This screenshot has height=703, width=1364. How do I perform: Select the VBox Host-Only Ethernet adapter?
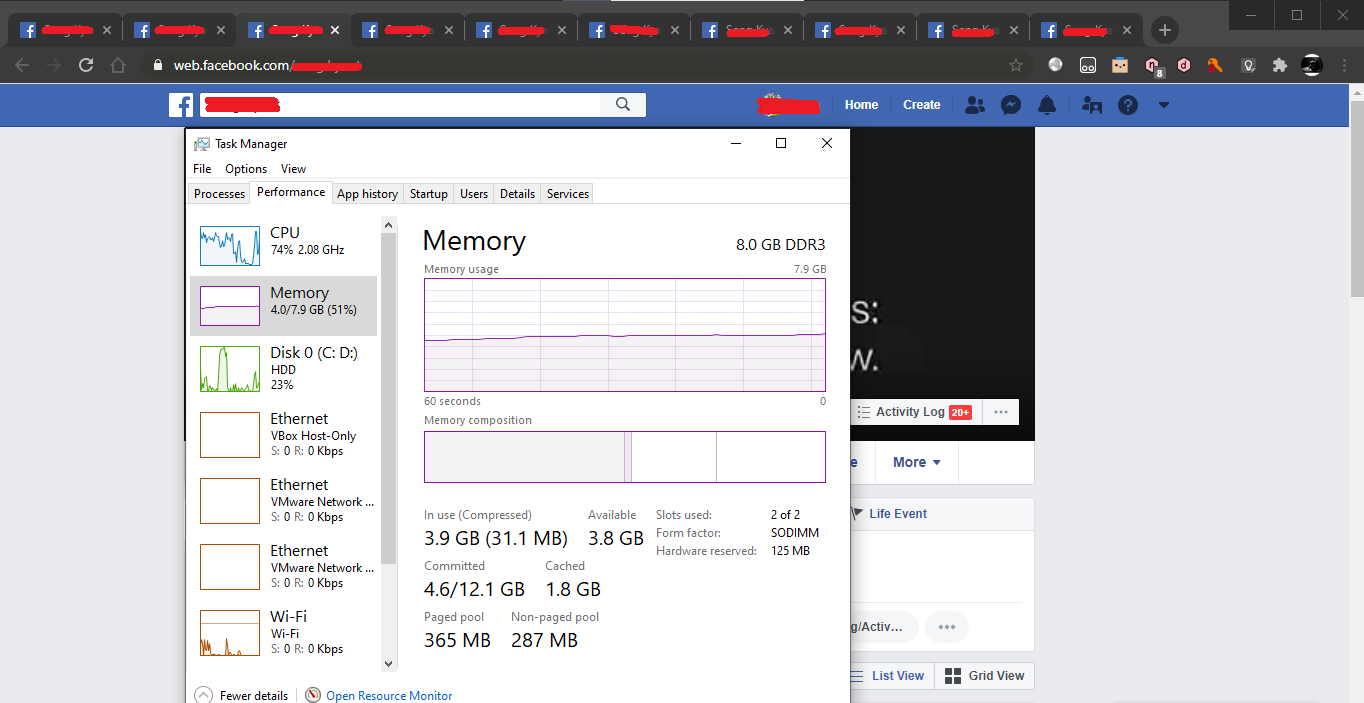tap(284, 434)
